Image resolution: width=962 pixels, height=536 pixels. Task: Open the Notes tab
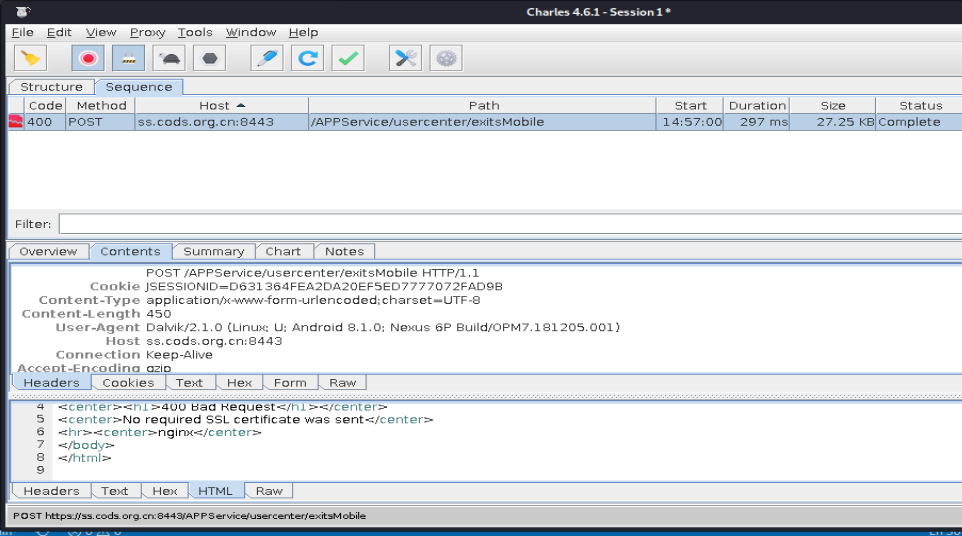pos(344,251)
